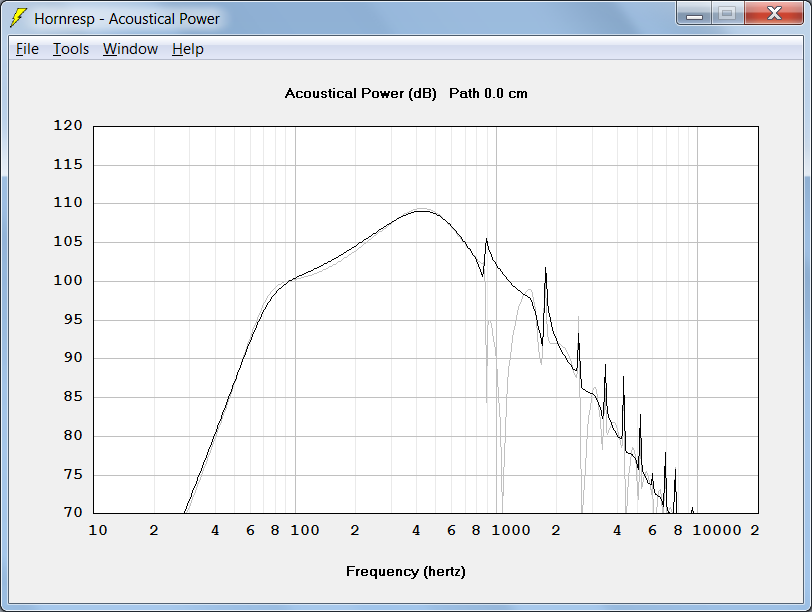This screenshot has width=812, height=612.
Task: Click the 95 value on vertical axis
Action: coord(73,319)
